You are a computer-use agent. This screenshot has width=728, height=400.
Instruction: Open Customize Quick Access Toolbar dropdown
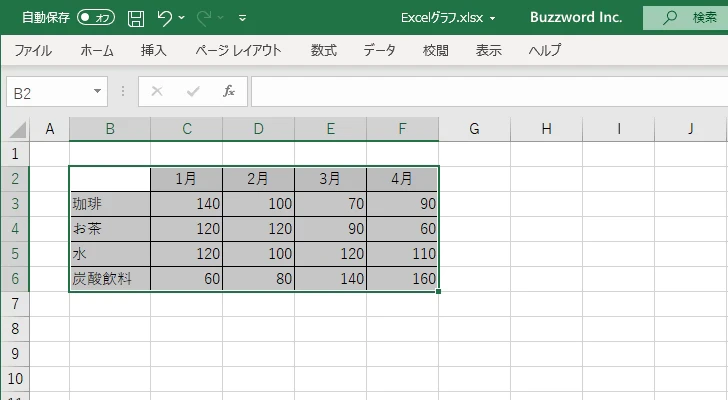pyautogui.click(x=242, y=18)
